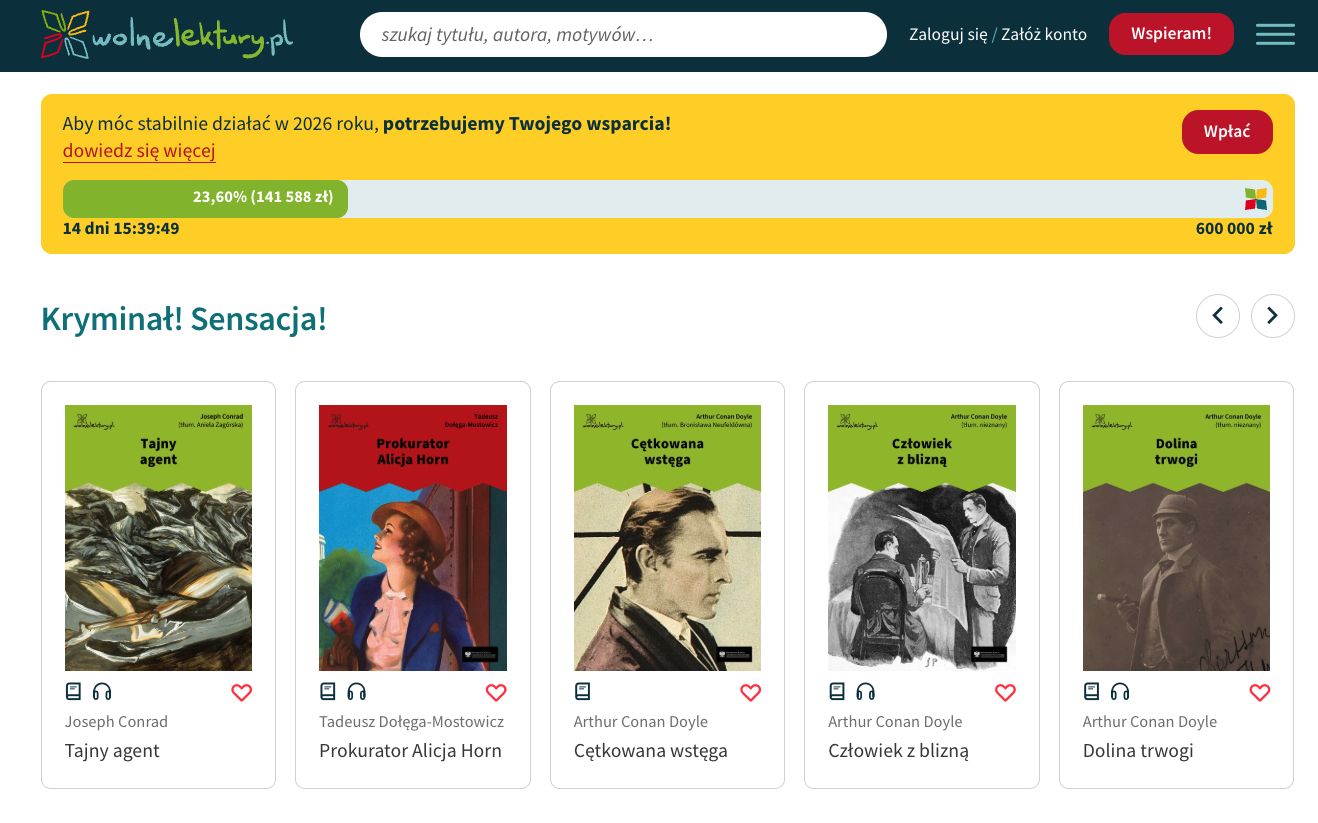Open the book icon under Prokurator Alicja Horn

click(x=328, y=691)
